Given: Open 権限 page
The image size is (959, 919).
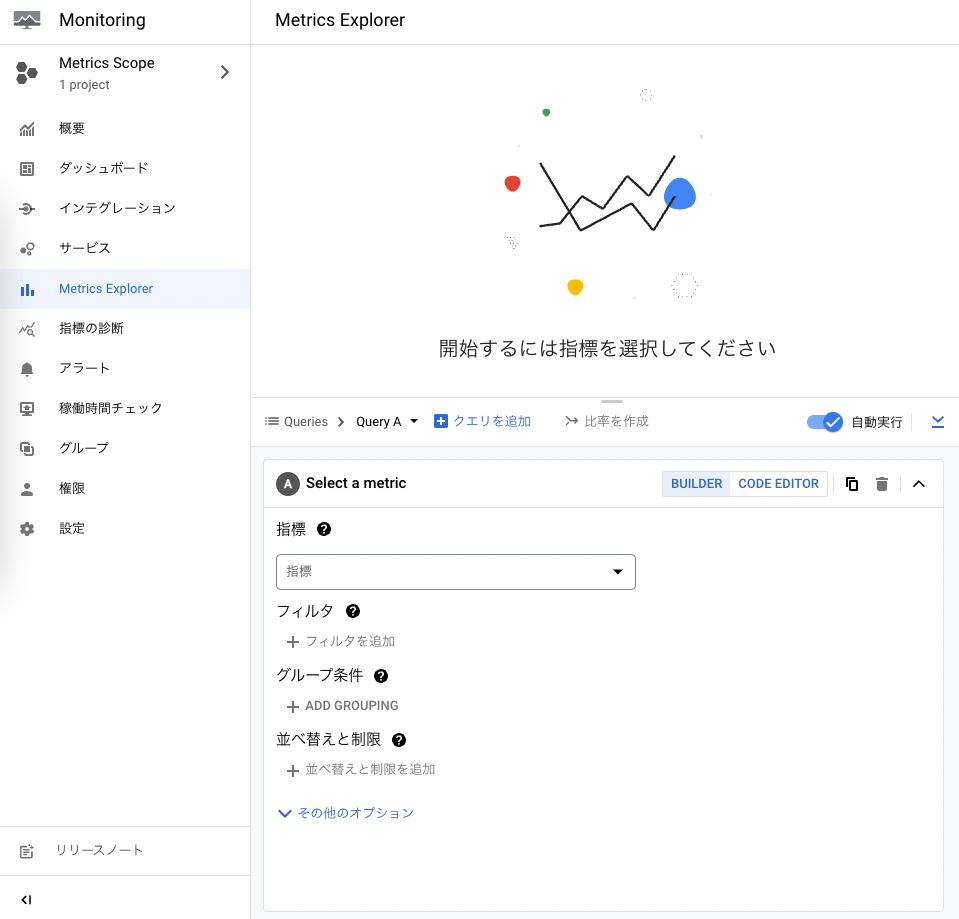Looking at the screenshot, I should point(125,489).
